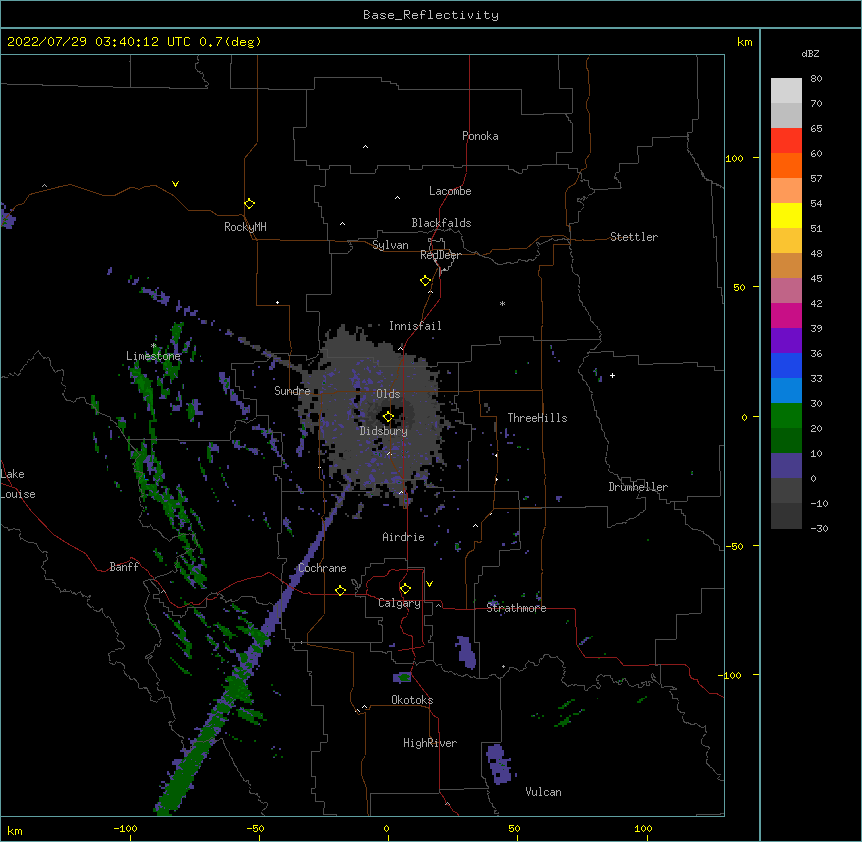This screenshot has height=842, width=862.
Task: Click the Lake Louise label
Action: coord(18,484)
